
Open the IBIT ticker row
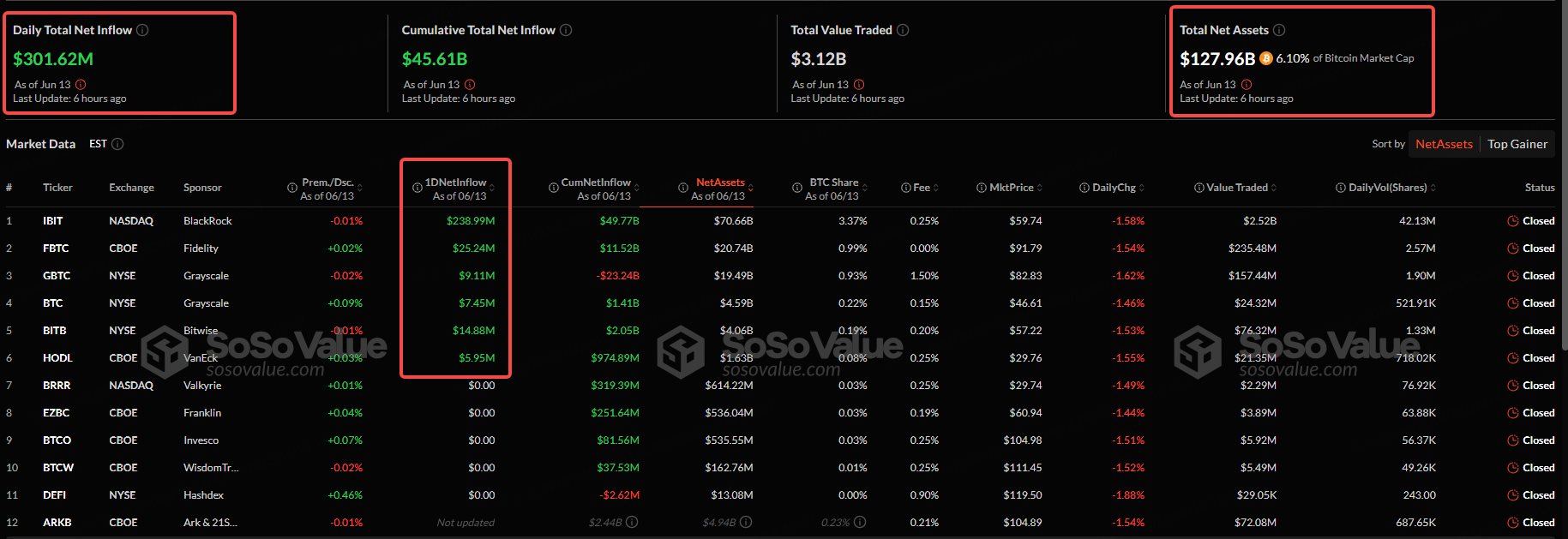tap(780, 221)
